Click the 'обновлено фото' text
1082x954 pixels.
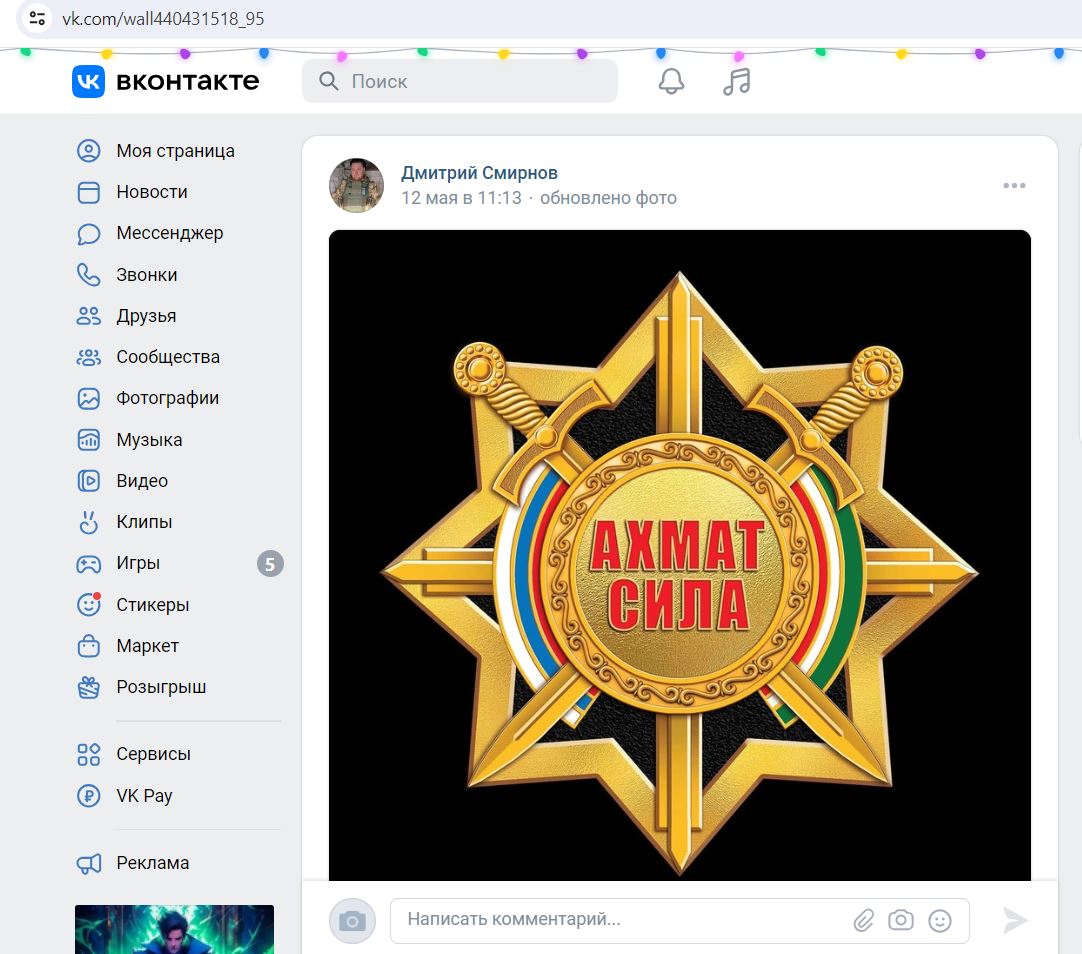click(x=608, y=198)
